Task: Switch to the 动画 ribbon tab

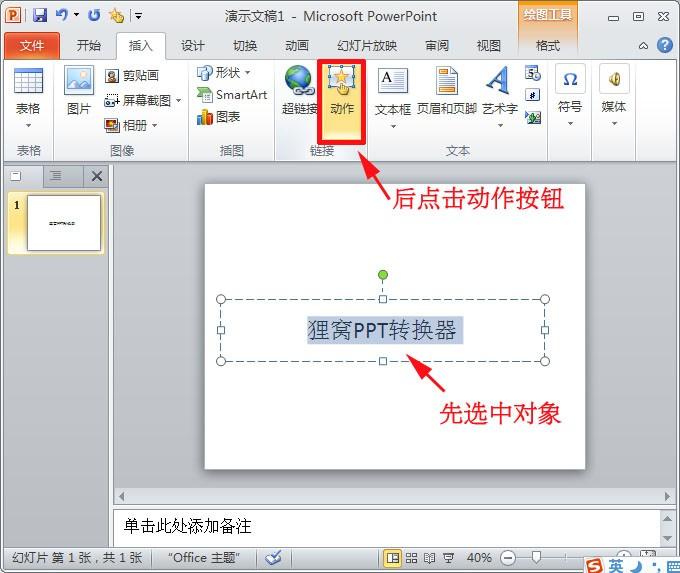Action: (x=297, y=45)
